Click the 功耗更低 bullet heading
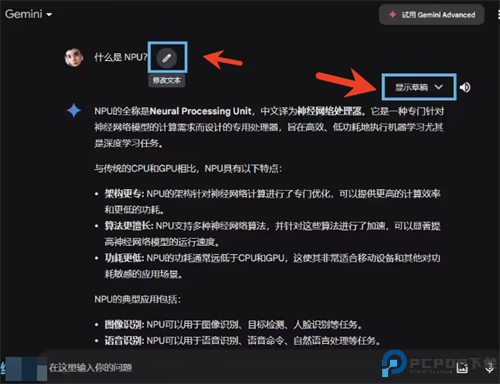 124,258
